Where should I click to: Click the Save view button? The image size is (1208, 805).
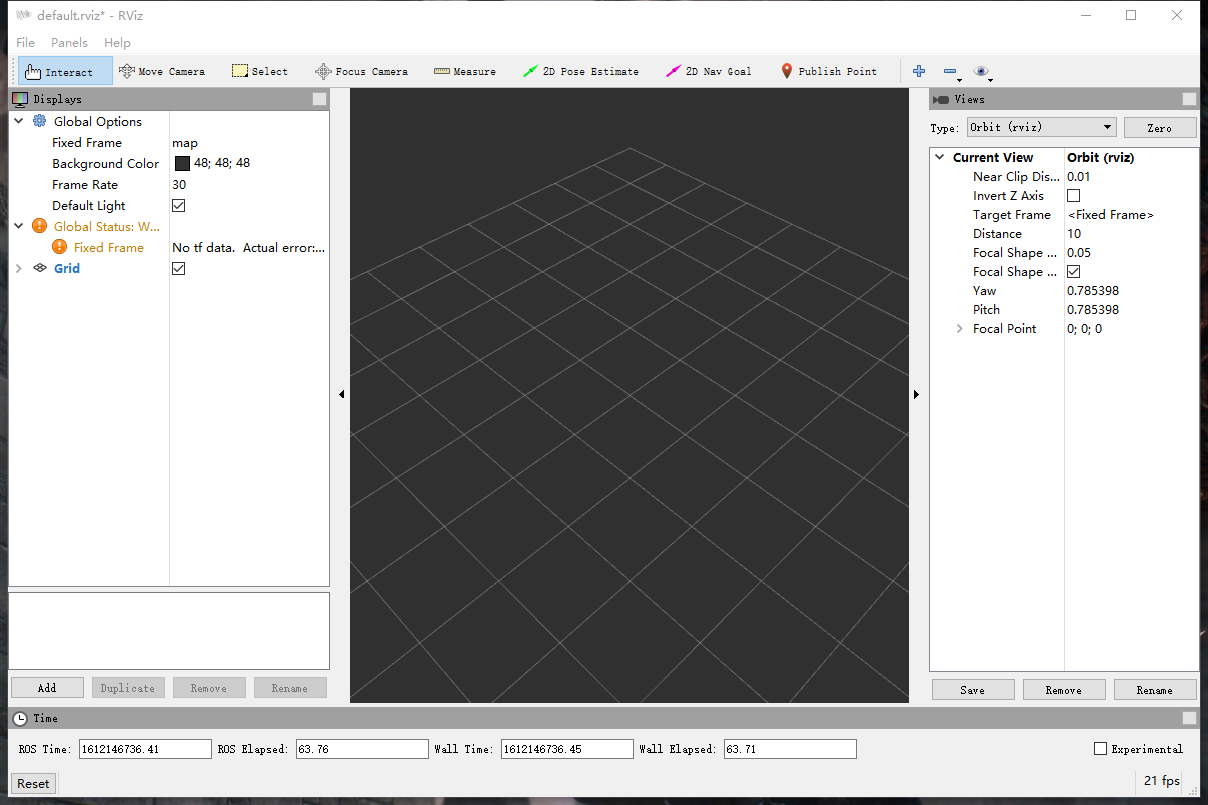[973, 690]
